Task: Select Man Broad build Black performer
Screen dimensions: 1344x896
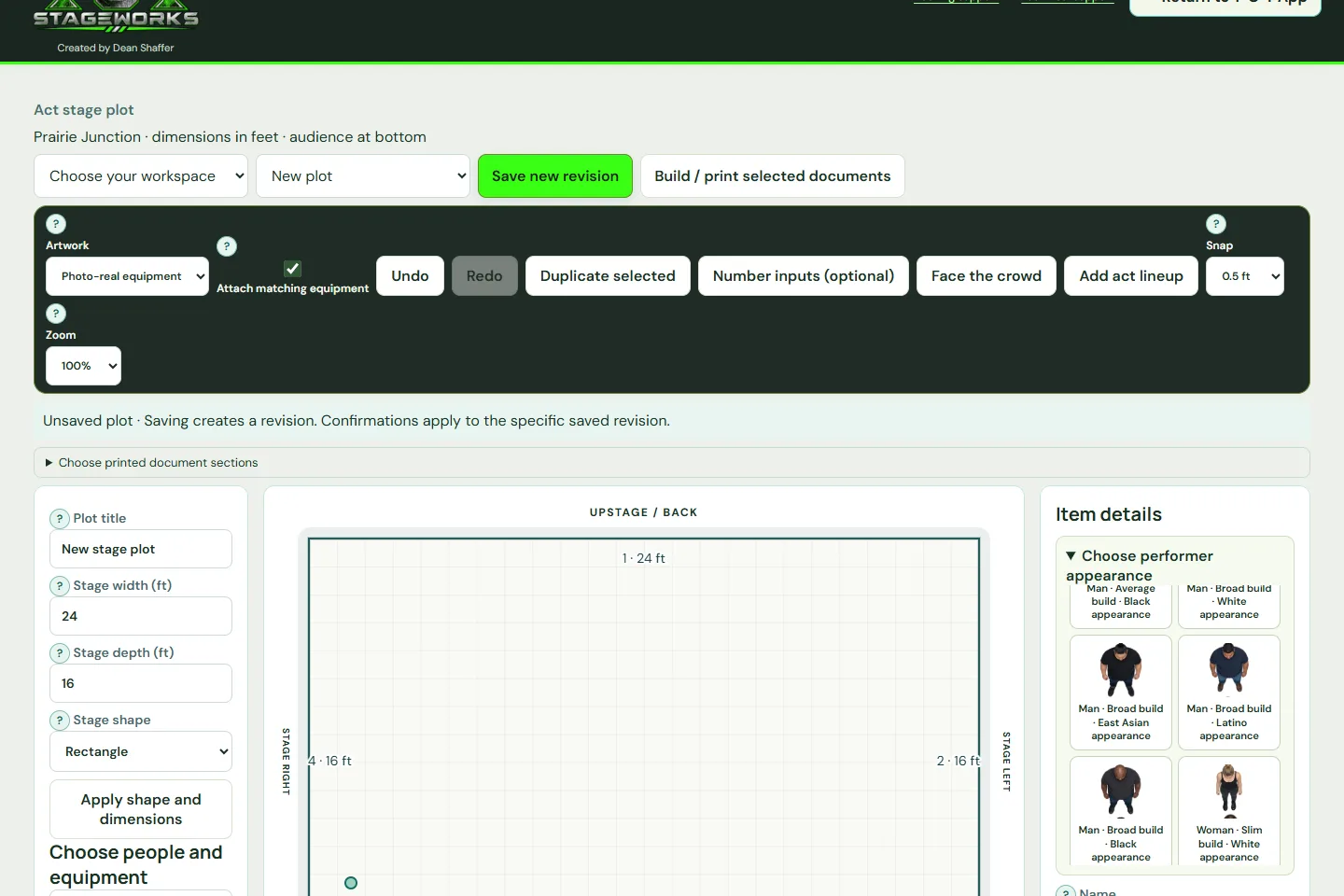Action: (x=1121, y=812)
